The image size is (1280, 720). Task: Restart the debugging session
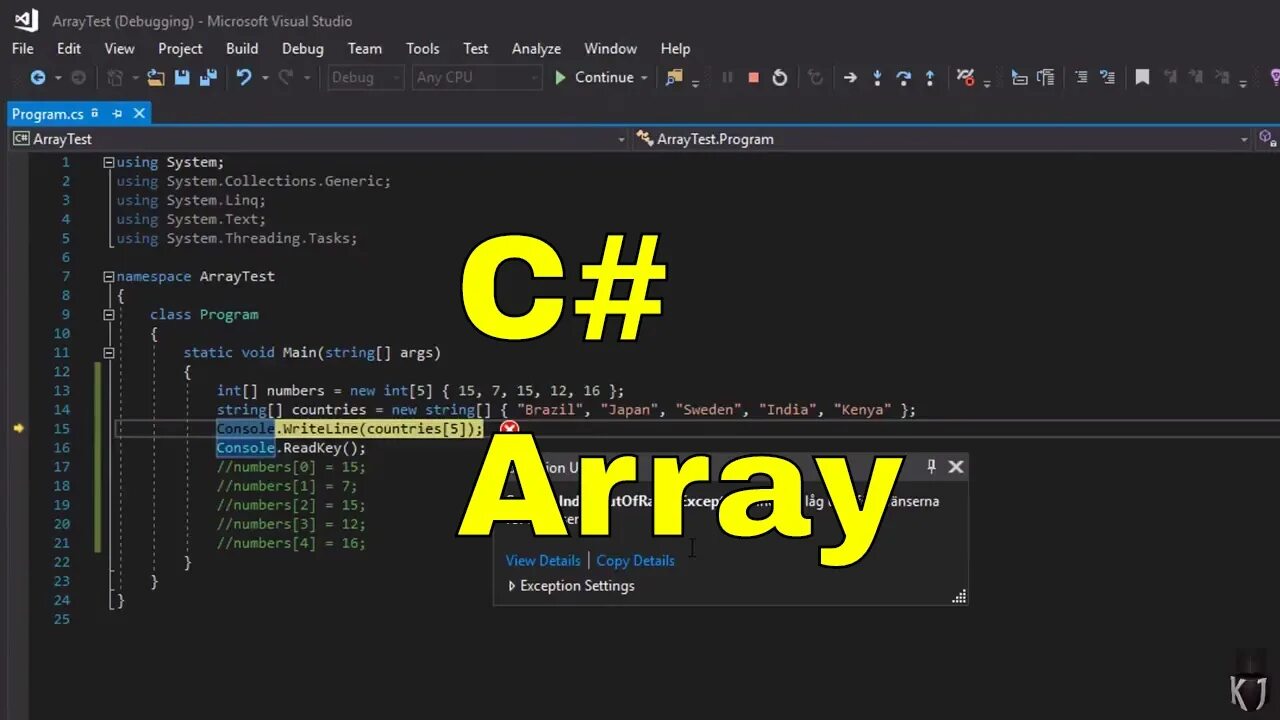pos(780,77)
